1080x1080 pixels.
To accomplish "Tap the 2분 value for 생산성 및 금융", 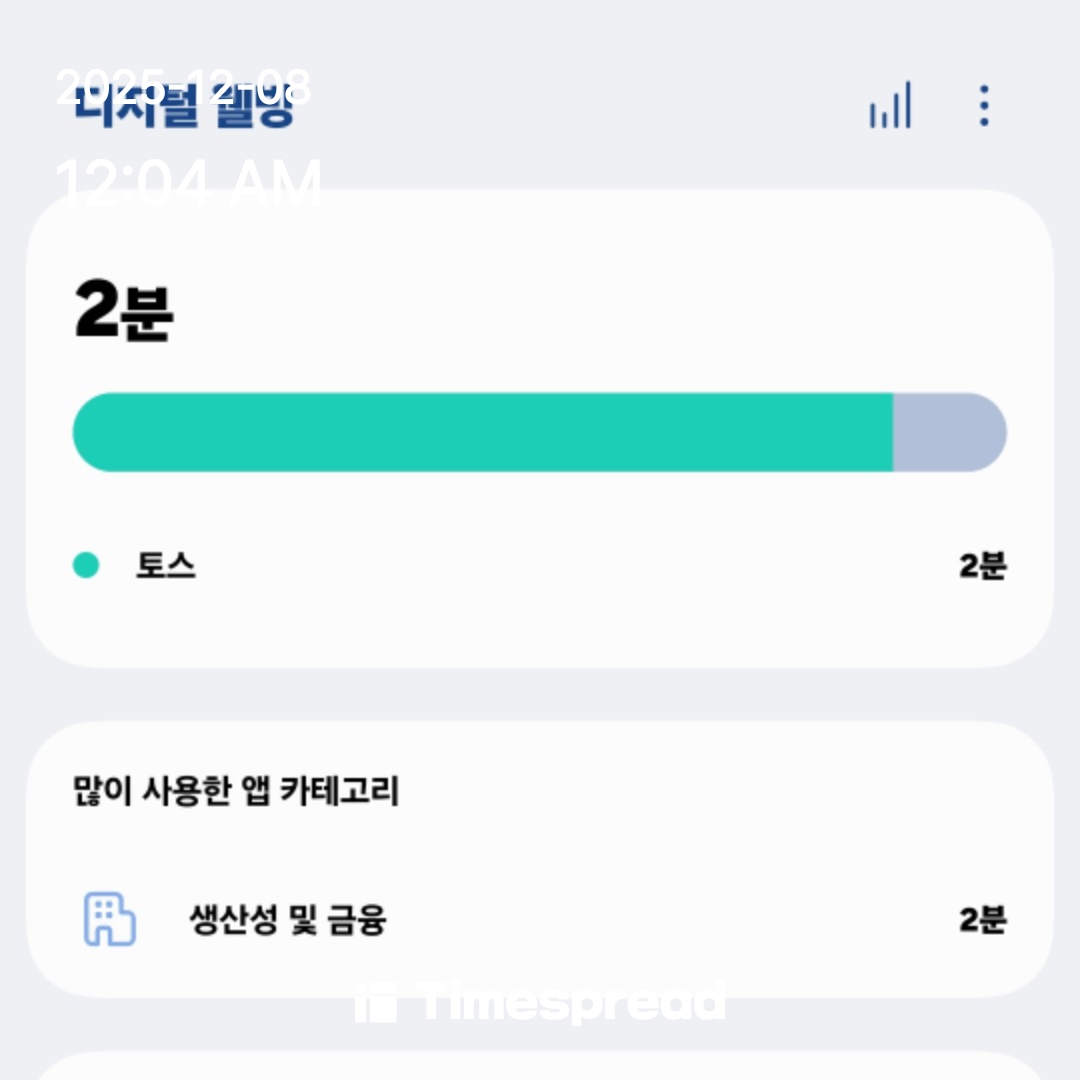I will coord(982,920).
